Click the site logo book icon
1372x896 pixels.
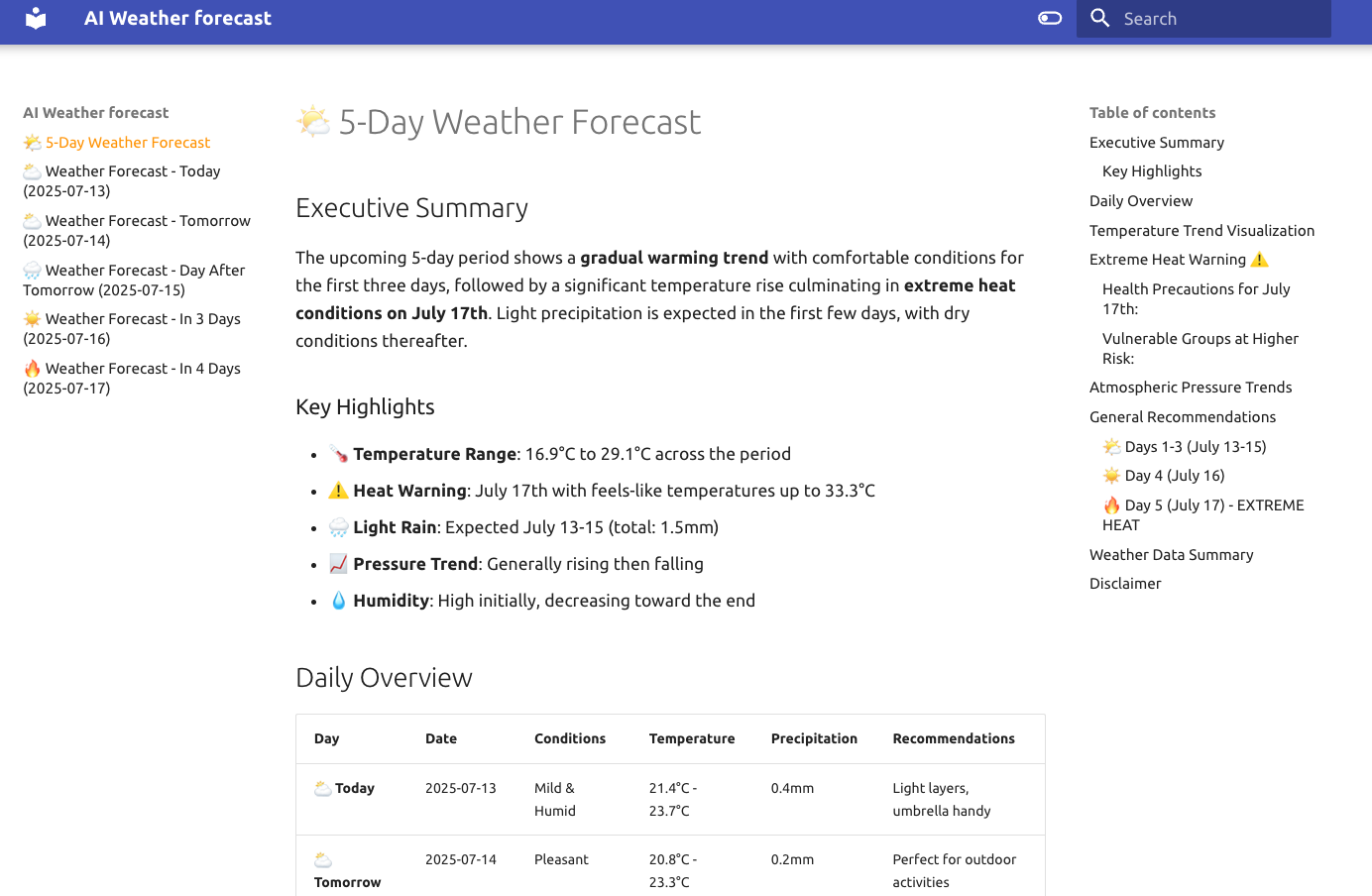pos(36,19)
